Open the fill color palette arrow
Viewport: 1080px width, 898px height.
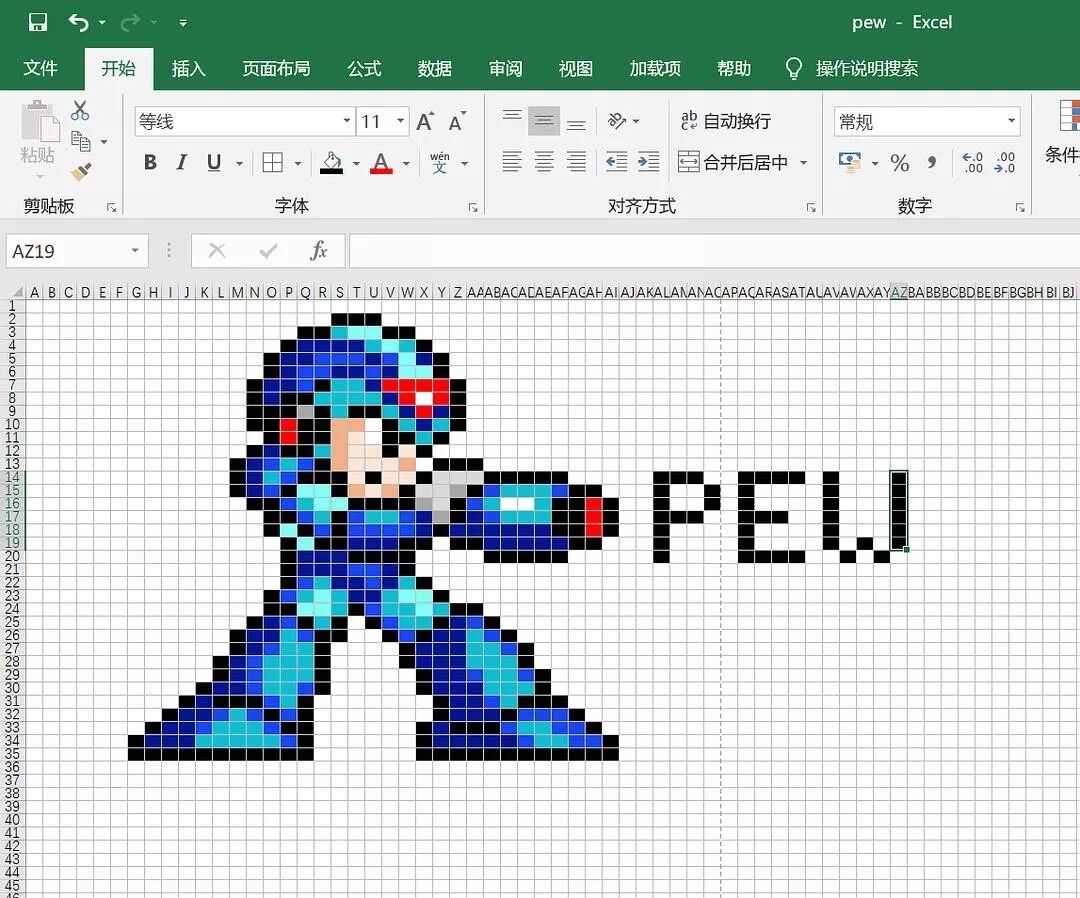click(356, 163)
